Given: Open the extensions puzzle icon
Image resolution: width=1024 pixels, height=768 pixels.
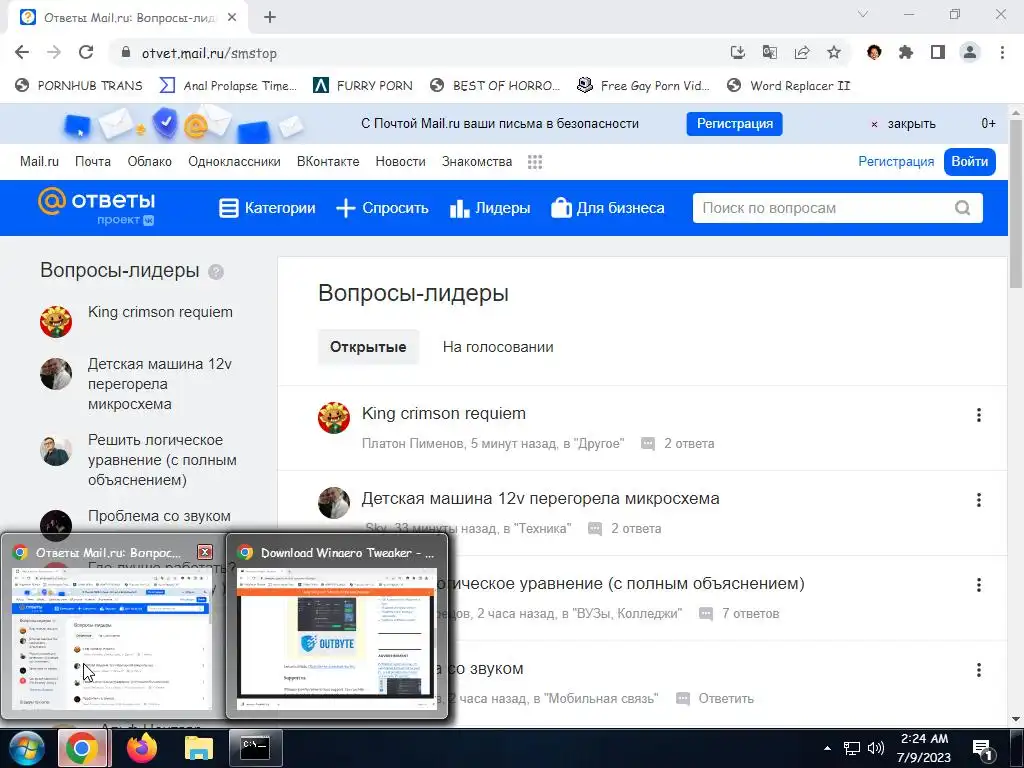Looking at the screenshot, I should pyautogui.click(x=906, y=52).
